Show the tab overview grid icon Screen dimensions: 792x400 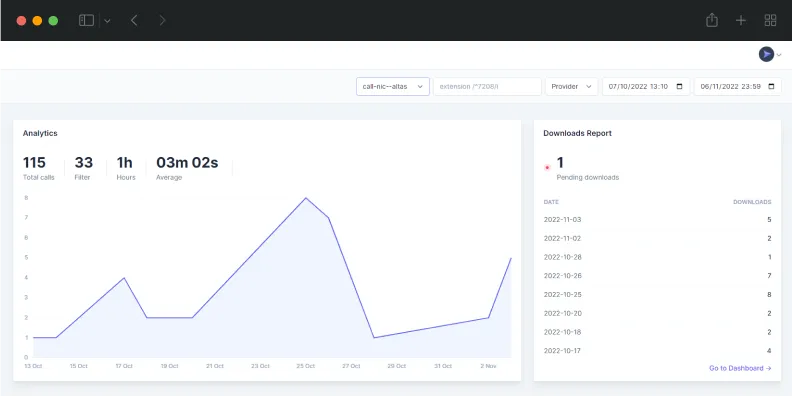[x=770, y=20]
